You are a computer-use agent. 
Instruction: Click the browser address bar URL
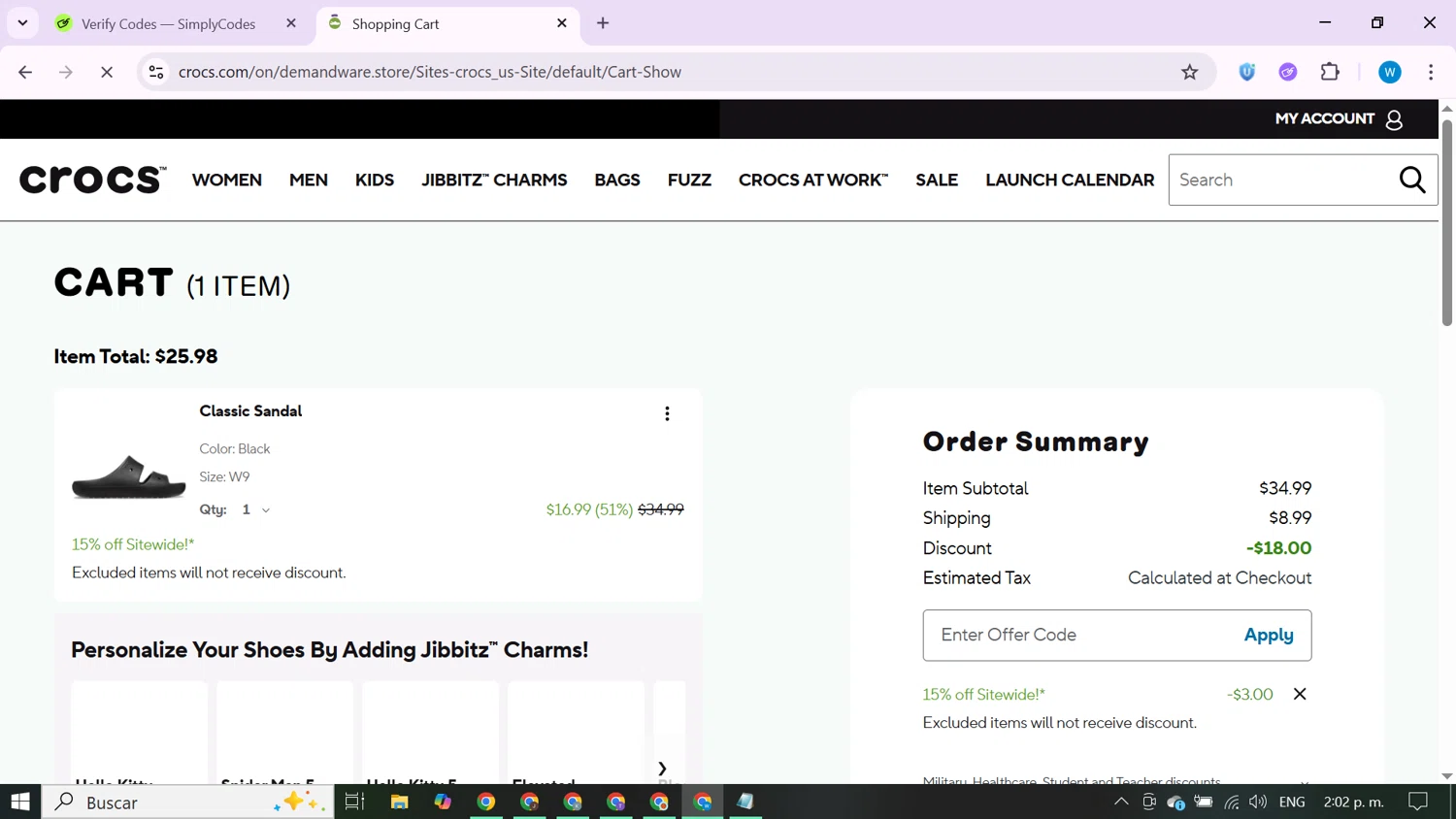click(x=430, y=72)
